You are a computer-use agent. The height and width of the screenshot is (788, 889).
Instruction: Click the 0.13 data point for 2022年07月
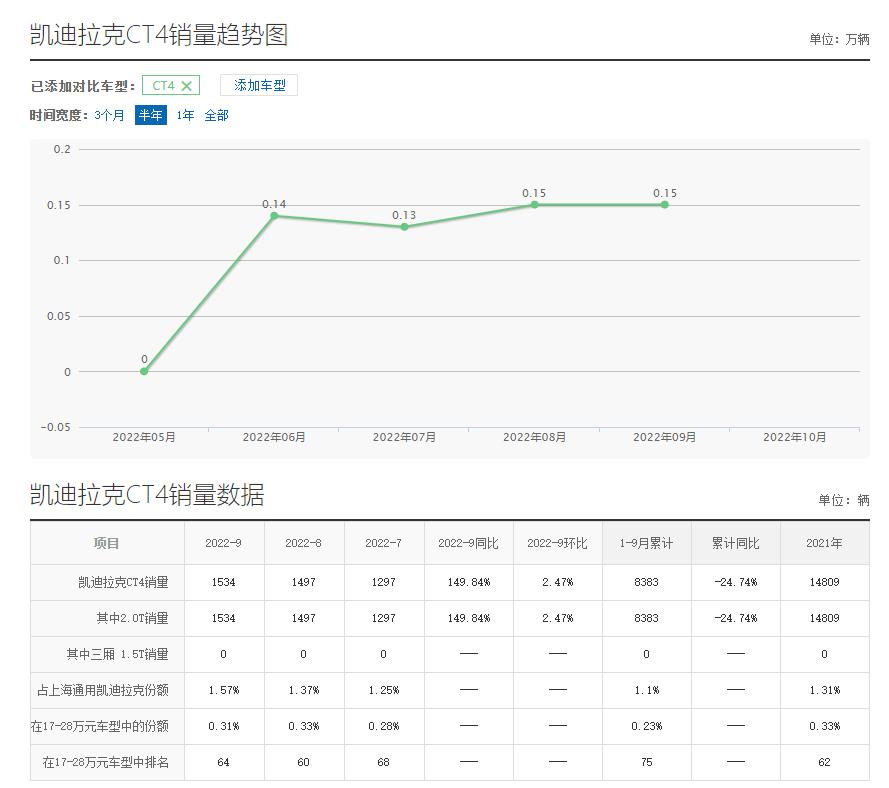point(403,226)
